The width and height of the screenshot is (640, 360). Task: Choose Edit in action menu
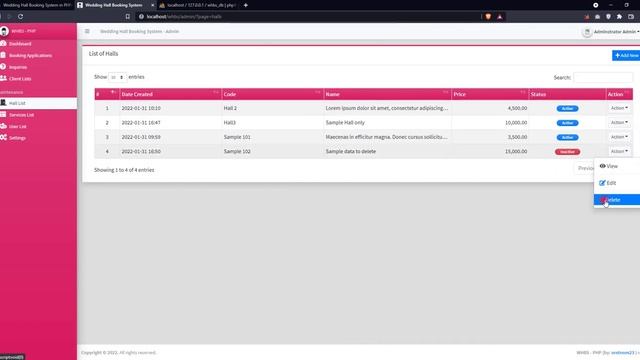click(x=617, y=183)
